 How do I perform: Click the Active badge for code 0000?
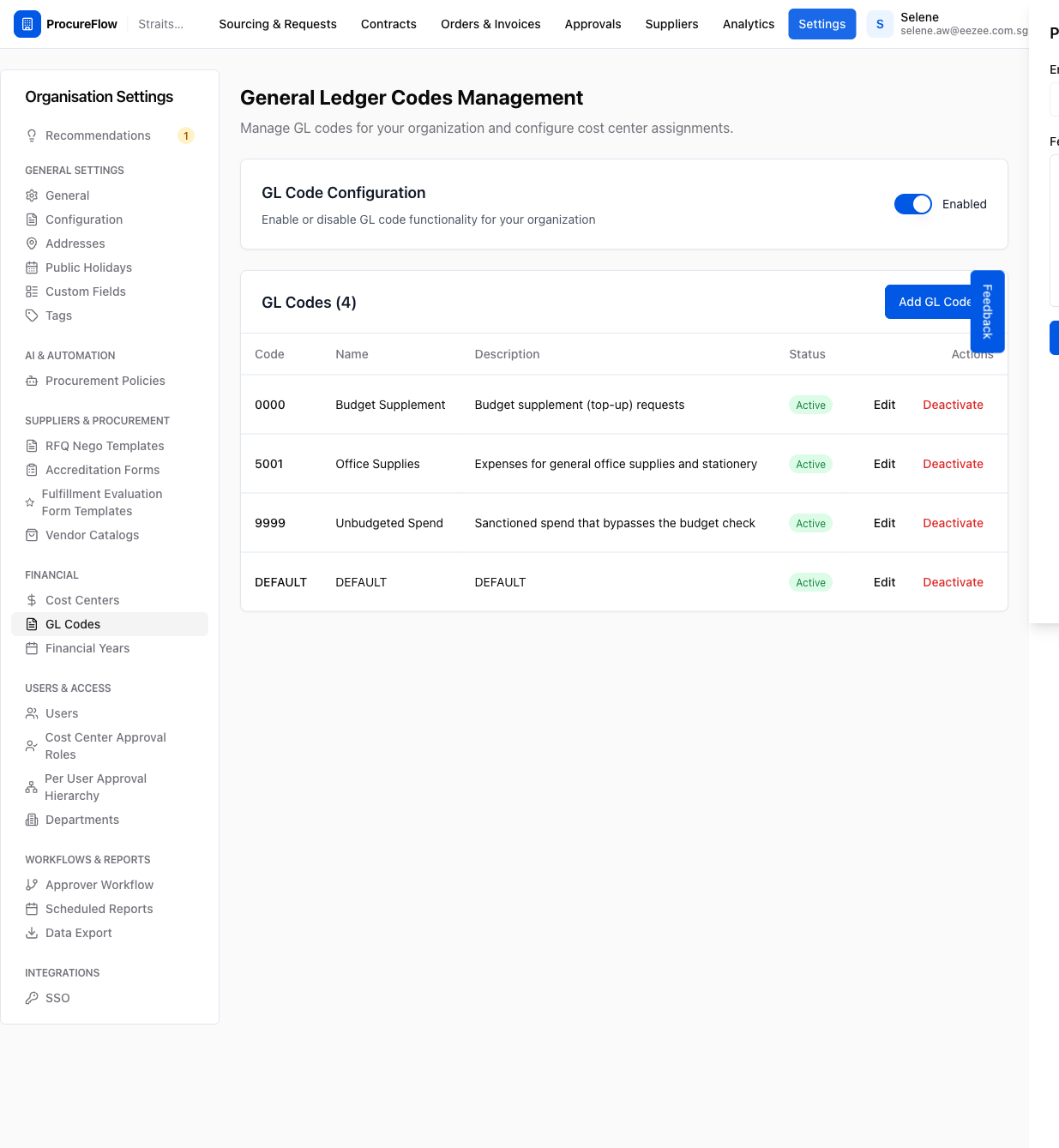[810, 405]
